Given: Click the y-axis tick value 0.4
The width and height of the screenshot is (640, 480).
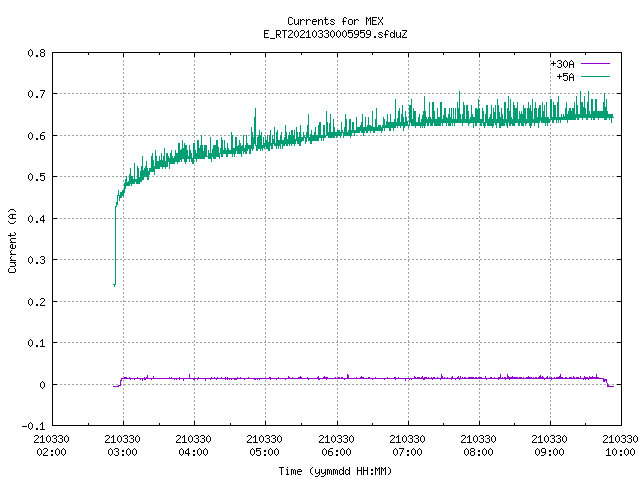Looking at the screenshot, I should pos(37,219).
